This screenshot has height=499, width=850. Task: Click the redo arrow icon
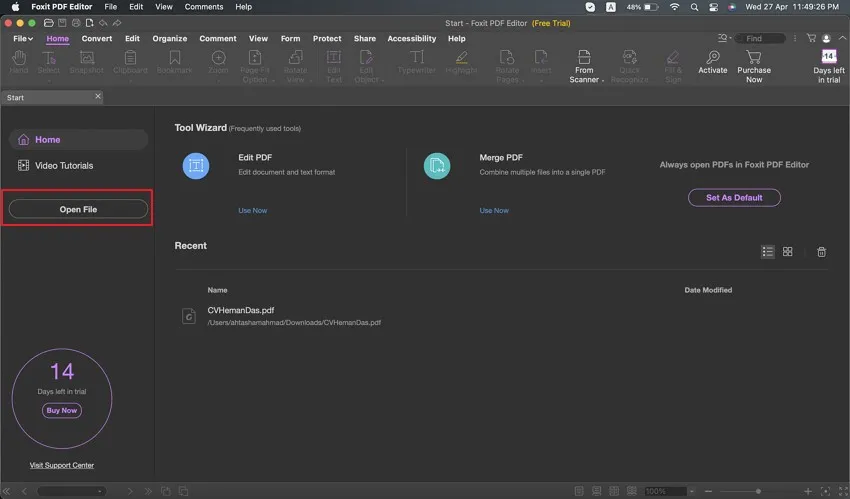(x=117, y=23)
